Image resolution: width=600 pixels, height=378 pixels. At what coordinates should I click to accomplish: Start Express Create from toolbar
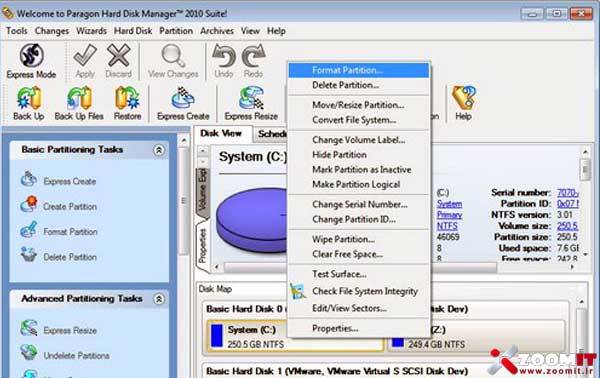(183, 103)
